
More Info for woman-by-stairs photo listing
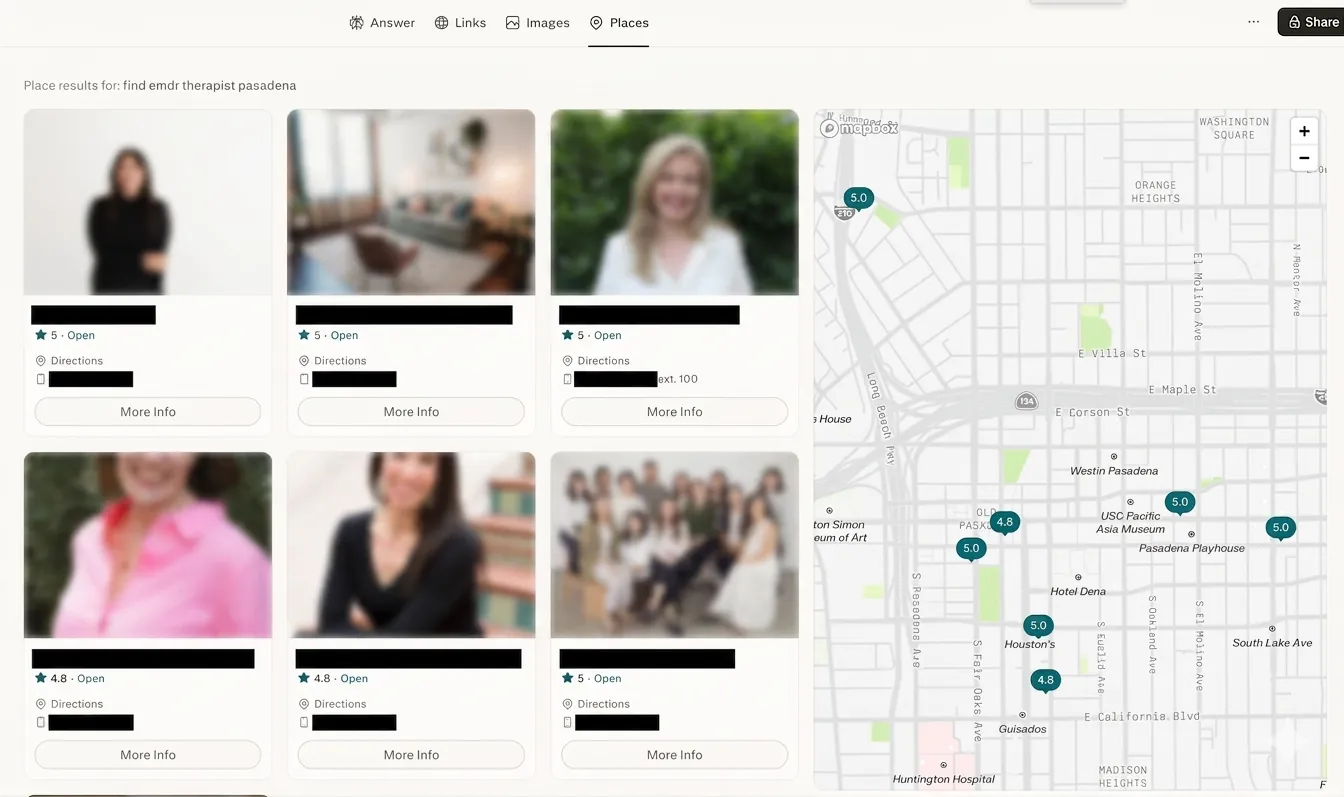tap(411, 754)
